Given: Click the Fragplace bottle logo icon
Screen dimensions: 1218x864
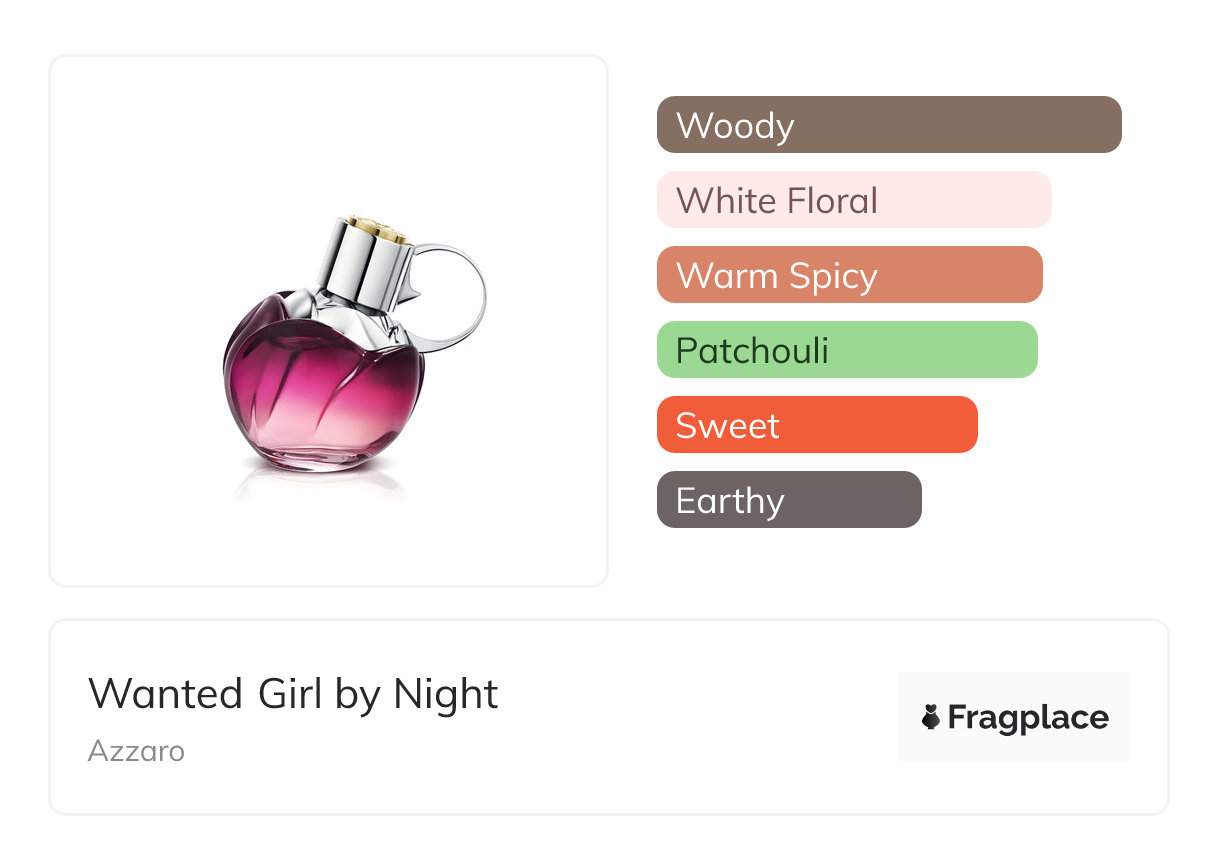Looking at the screenshot, I should [x=931, y=717].
